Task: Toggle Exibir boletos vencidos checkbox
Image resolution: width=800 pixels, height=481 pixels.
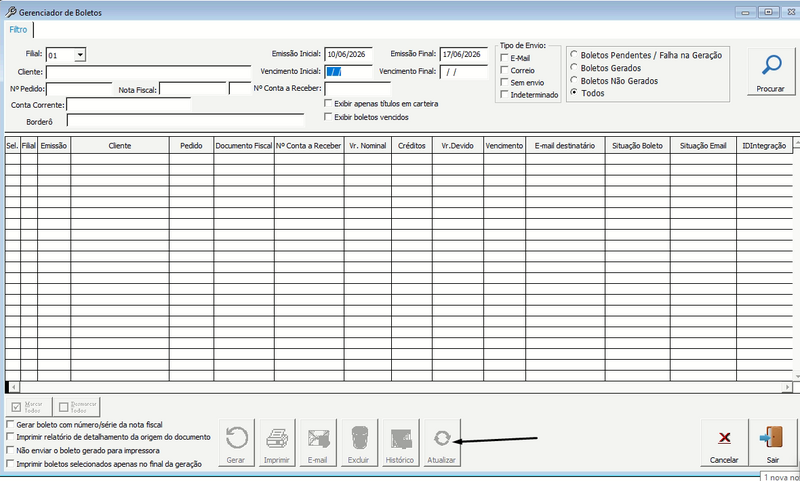Action: point(328,117)
